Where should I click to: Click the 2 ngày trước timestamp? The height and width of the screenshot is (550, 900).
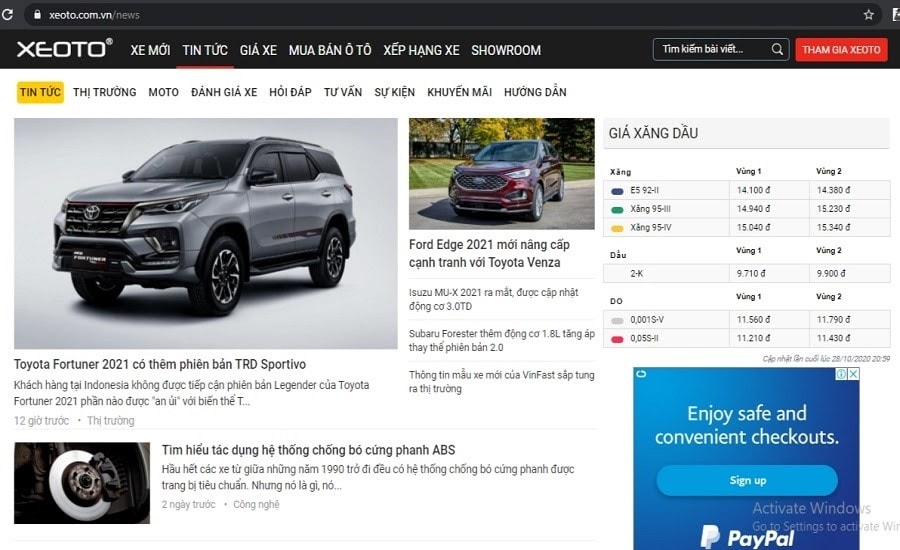pyautogui.click(x=188, y=505)
